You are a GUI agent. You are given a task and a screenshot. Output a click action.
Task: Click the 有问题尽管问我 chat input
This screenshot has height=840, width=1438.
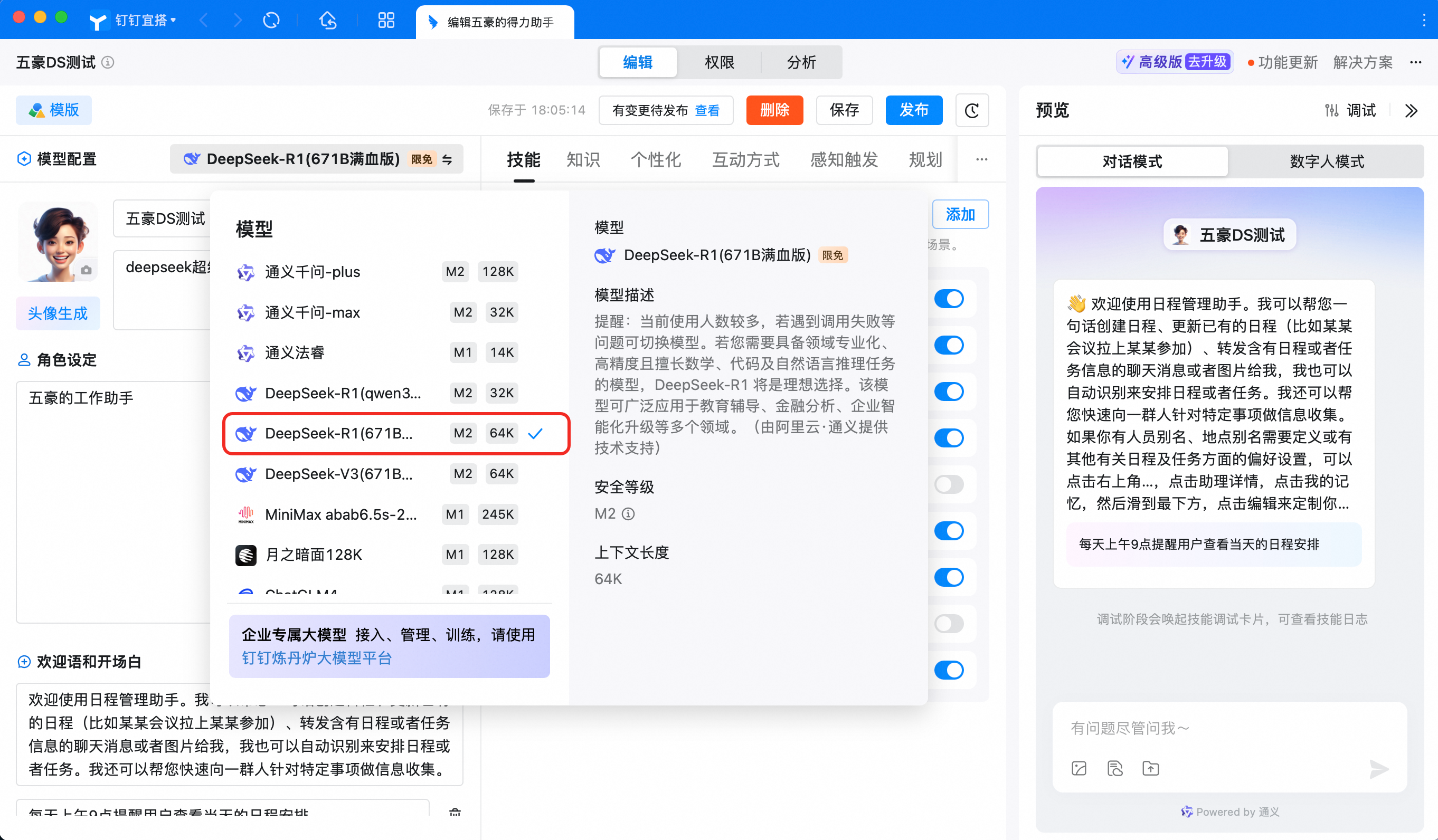pos(1229,728)
